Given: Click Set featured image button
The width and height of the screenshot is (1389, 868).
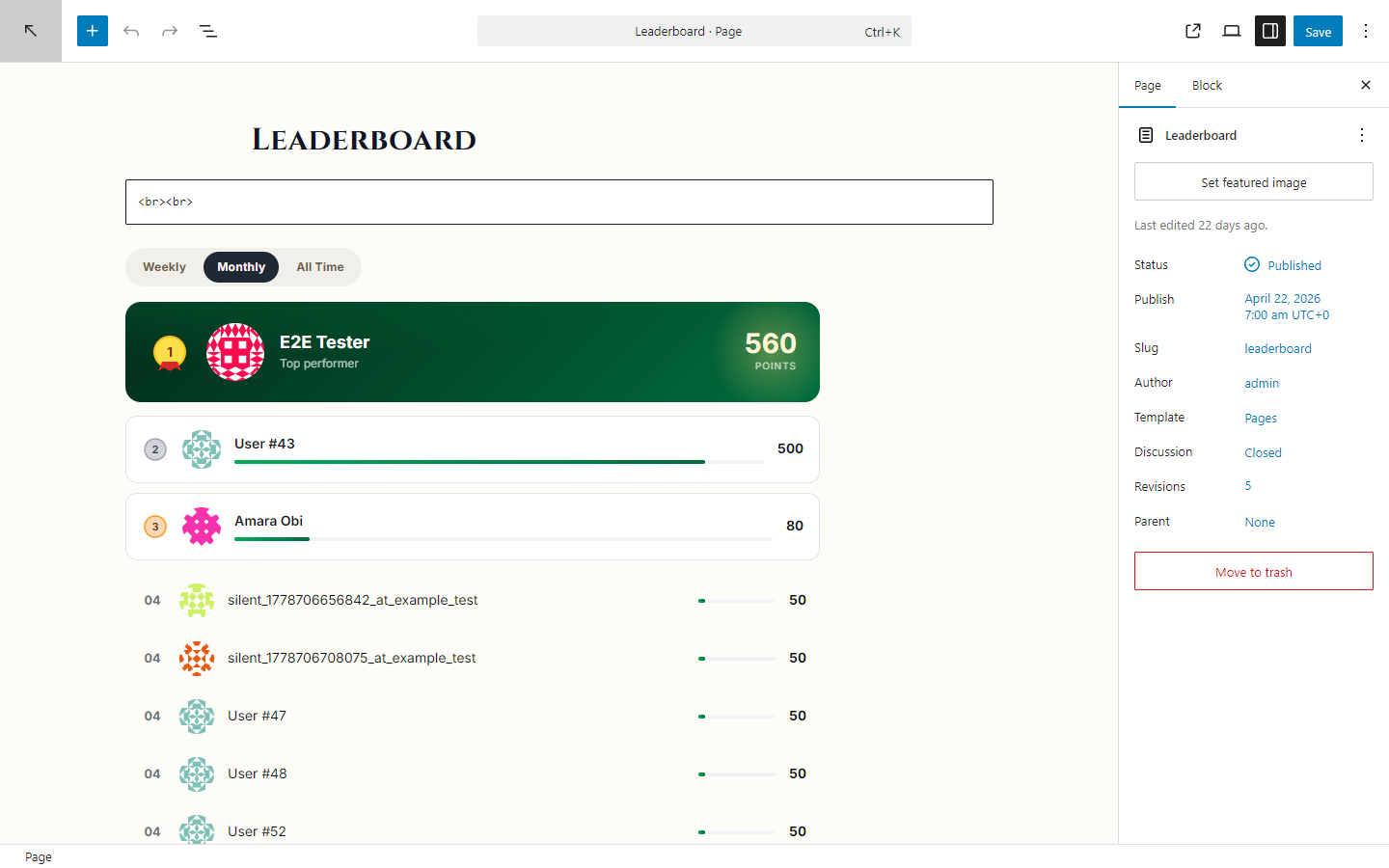Looking at the screenshot, I should [x=1254, y=181].
